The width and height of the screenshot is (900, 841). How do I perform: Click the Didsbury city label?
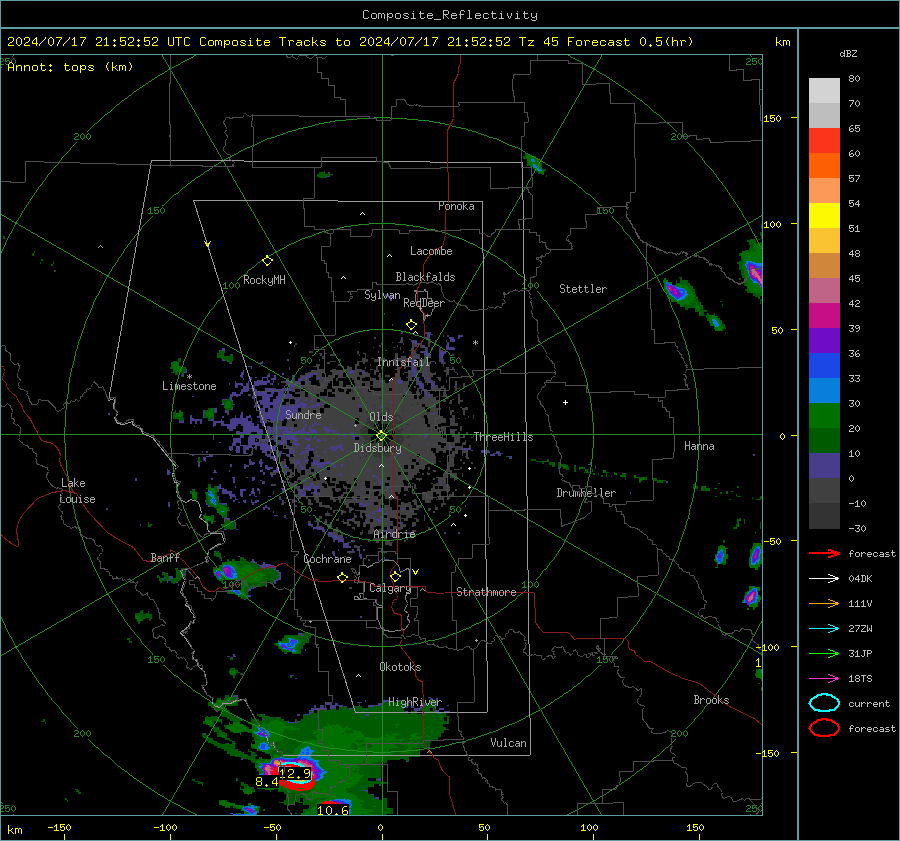tap(377, 448)
